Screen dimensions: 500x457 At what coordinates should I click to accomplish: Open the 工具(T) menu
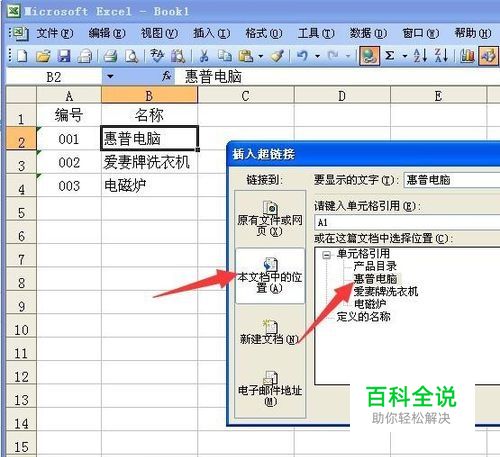[316, 33]
